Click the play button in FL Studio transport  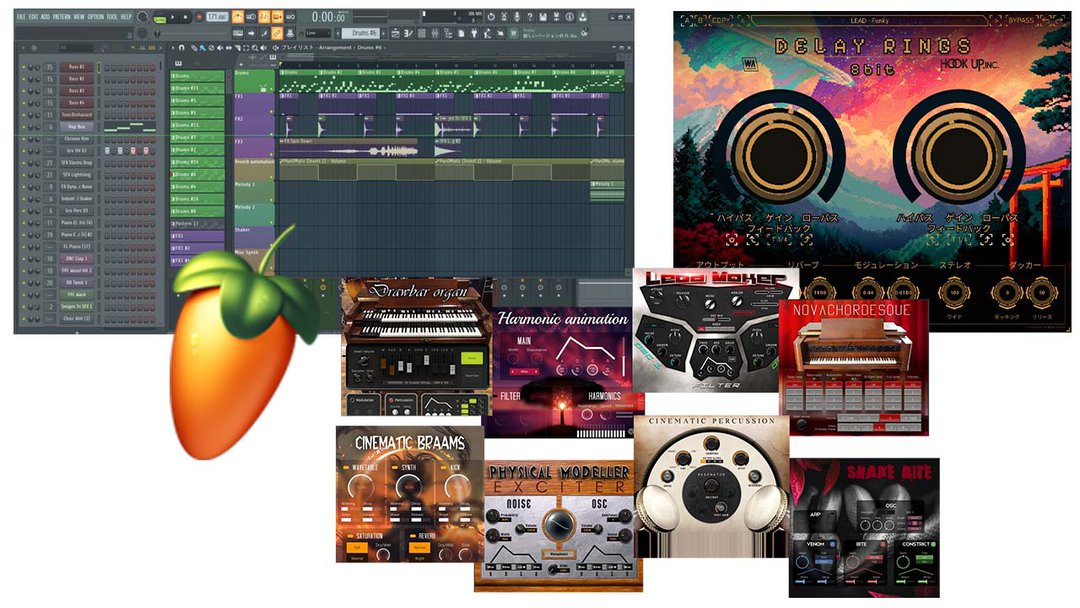[x=171, y=17]
